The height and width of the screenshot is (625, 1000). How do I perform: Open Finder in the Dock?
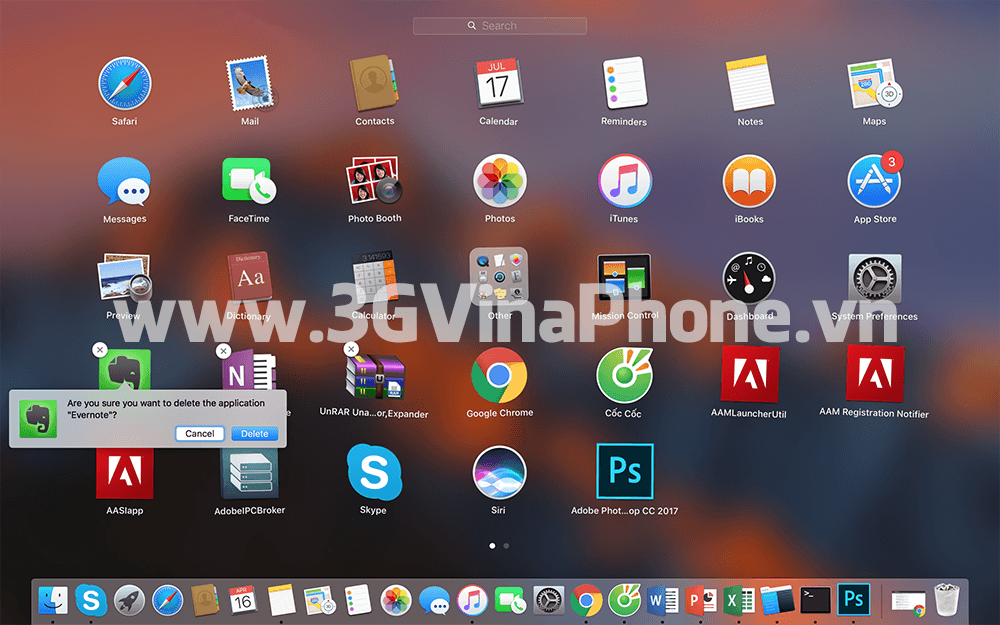pos(53,600)
